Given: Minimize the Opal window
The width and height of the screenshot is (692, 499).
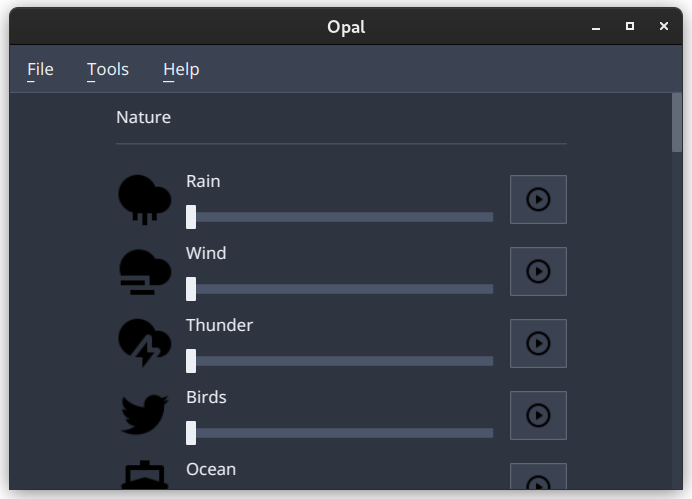Looking at the screenshot, I should (x=596, y=26).
